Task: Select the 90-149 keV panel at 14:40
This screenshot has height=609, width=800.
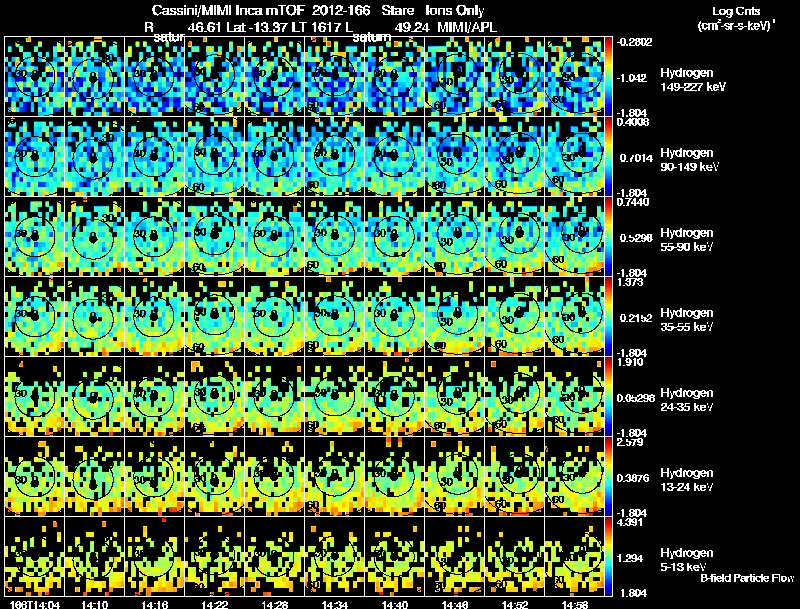Action: pyautogui.click(x=395, y=156)
